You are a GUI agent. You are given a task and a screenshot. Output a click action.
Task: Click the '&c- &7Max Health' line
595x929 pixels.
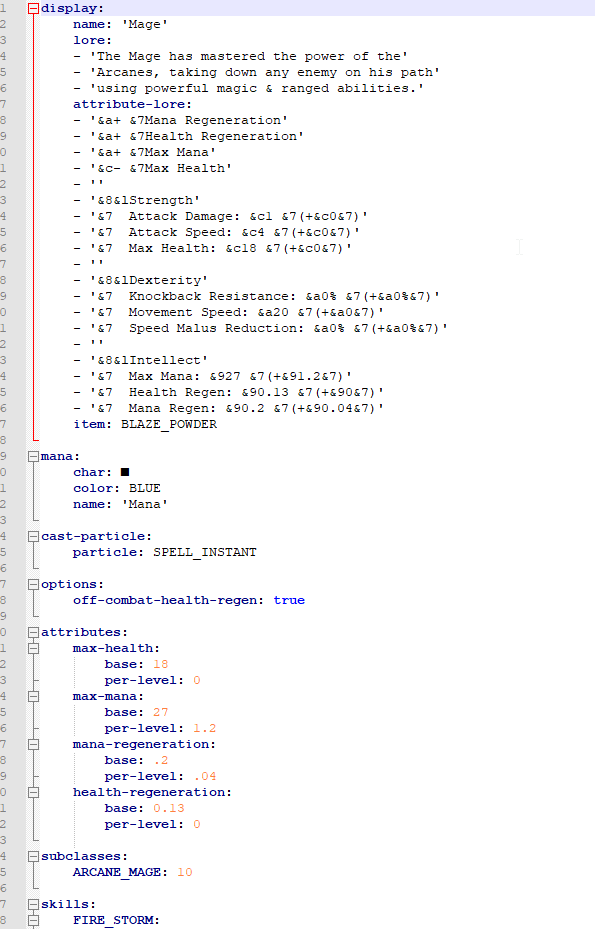[152, 168]
